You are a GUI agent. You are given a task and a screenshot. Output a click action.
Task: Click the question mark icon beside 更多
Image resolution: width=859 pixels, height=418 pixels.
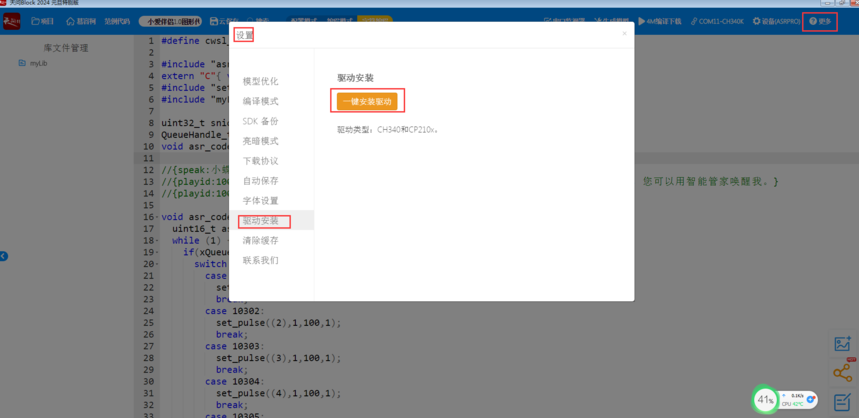point(813,21)
